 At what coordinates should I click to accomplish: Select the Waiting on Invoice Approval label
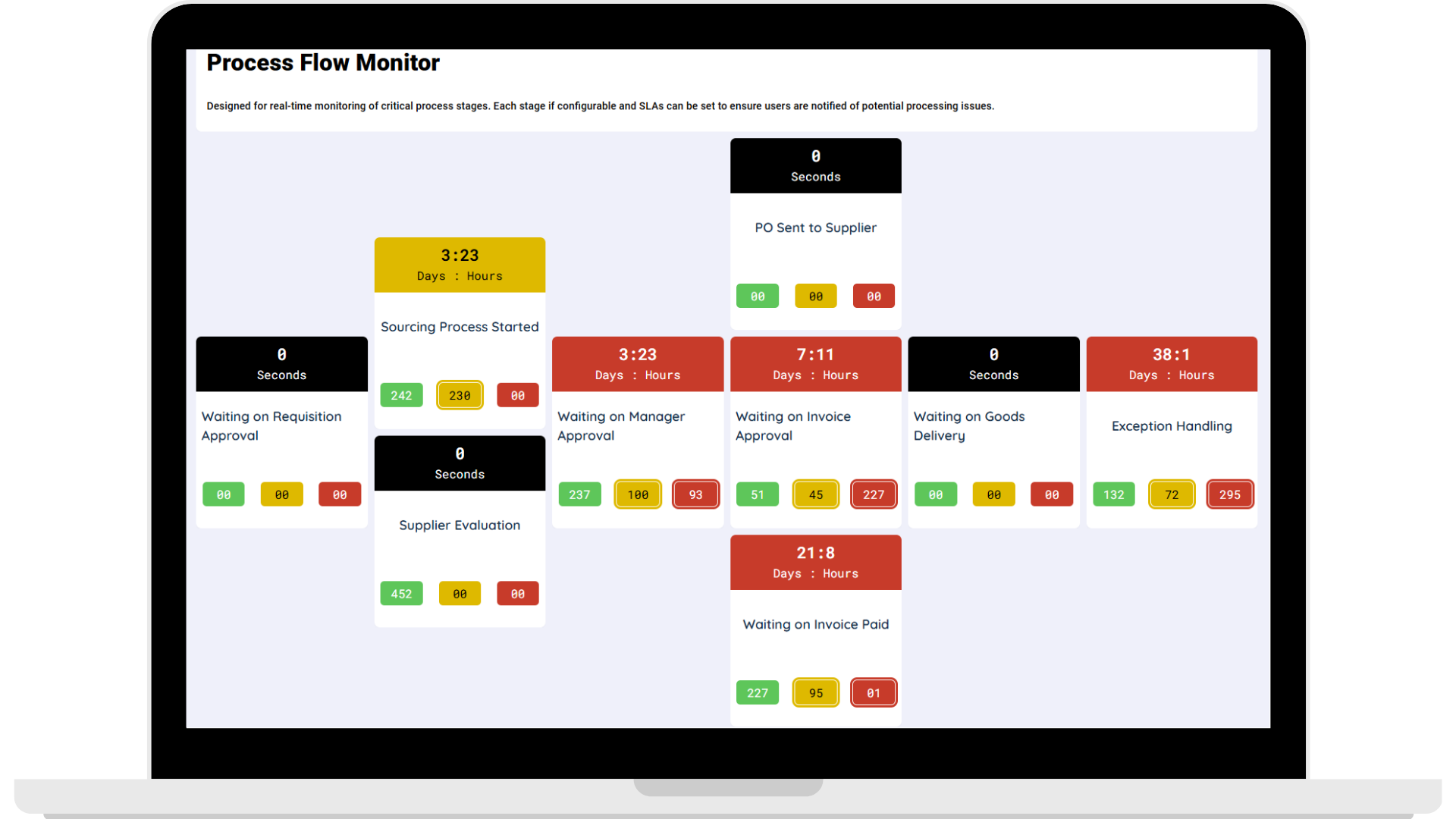(x=793, y=426)
